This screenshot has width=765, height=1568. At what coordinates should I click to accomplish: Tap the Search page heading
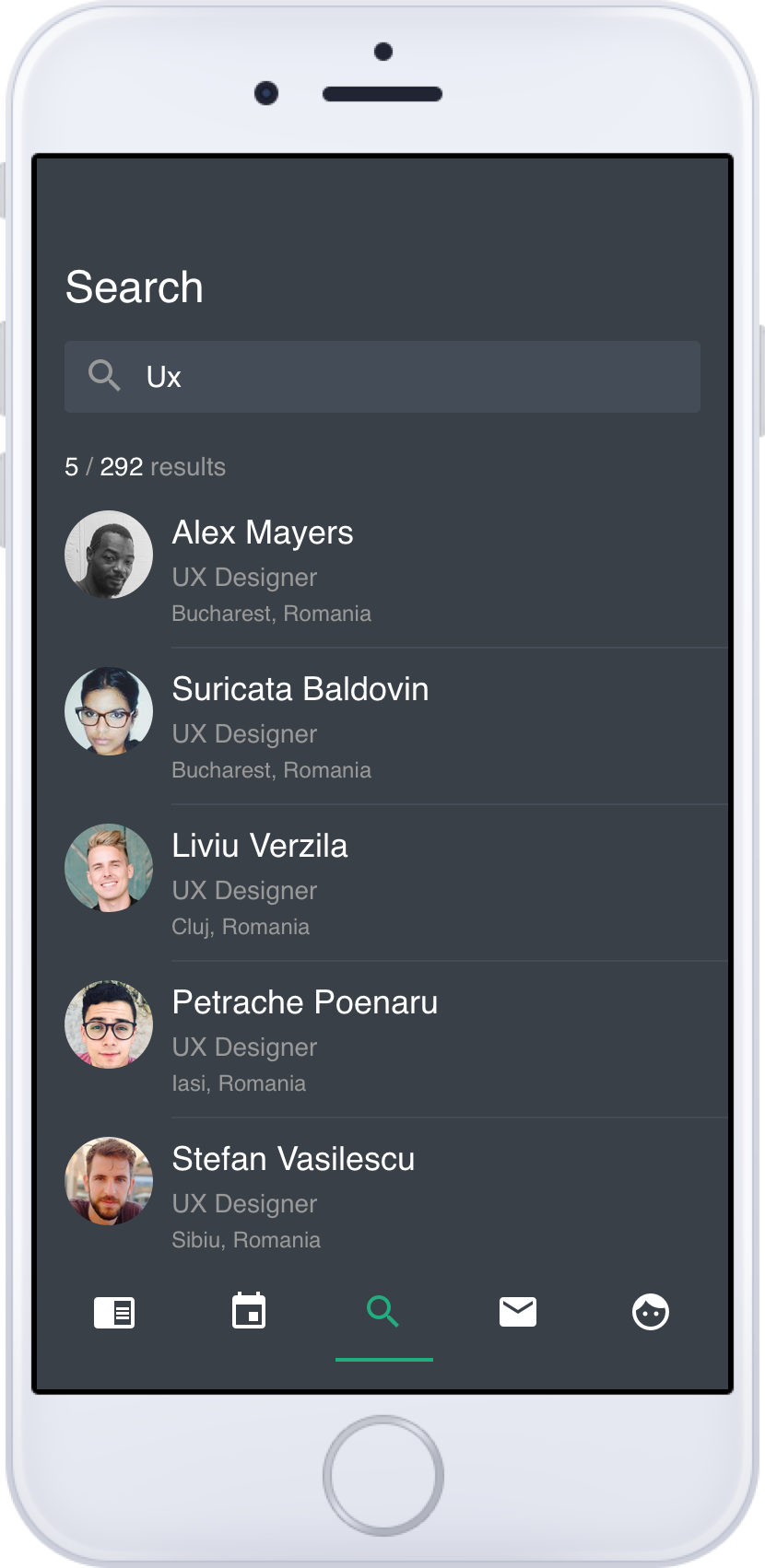coord(135,287)
